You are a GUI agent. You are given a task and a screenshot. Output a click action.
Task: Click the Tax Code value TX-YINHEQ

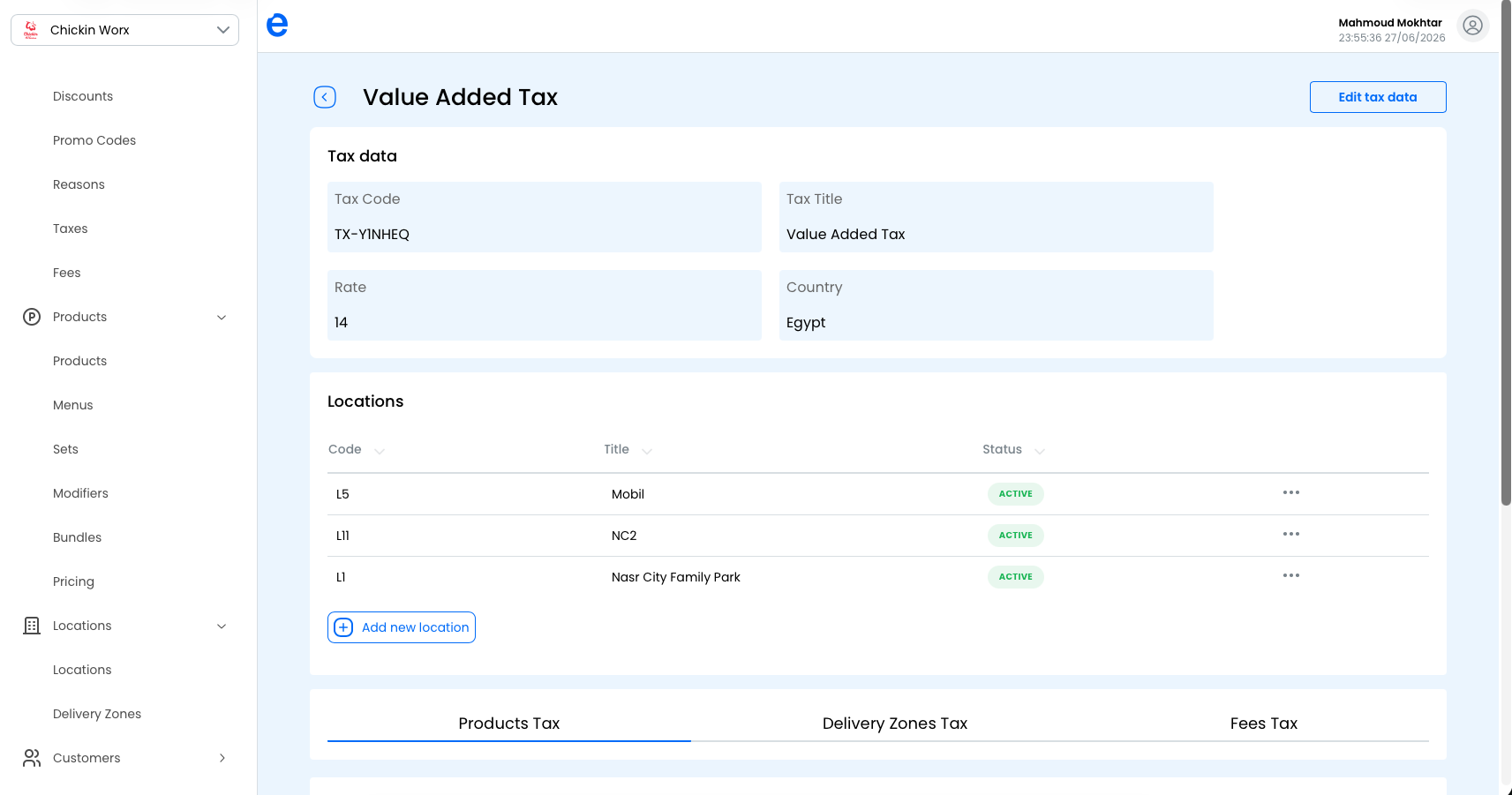(372, 234)
